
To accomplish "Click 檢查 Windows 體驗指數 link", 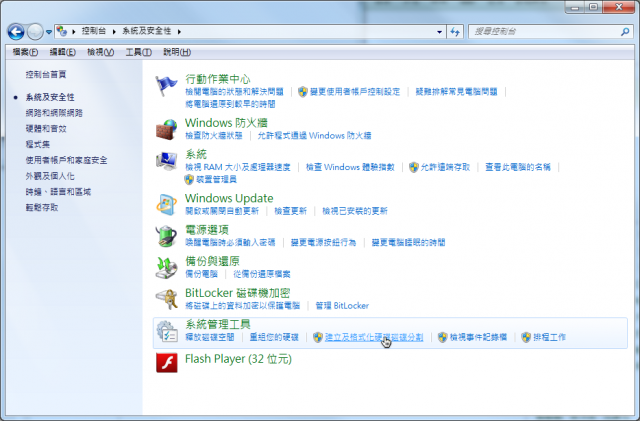I will [x=350, y=167].
